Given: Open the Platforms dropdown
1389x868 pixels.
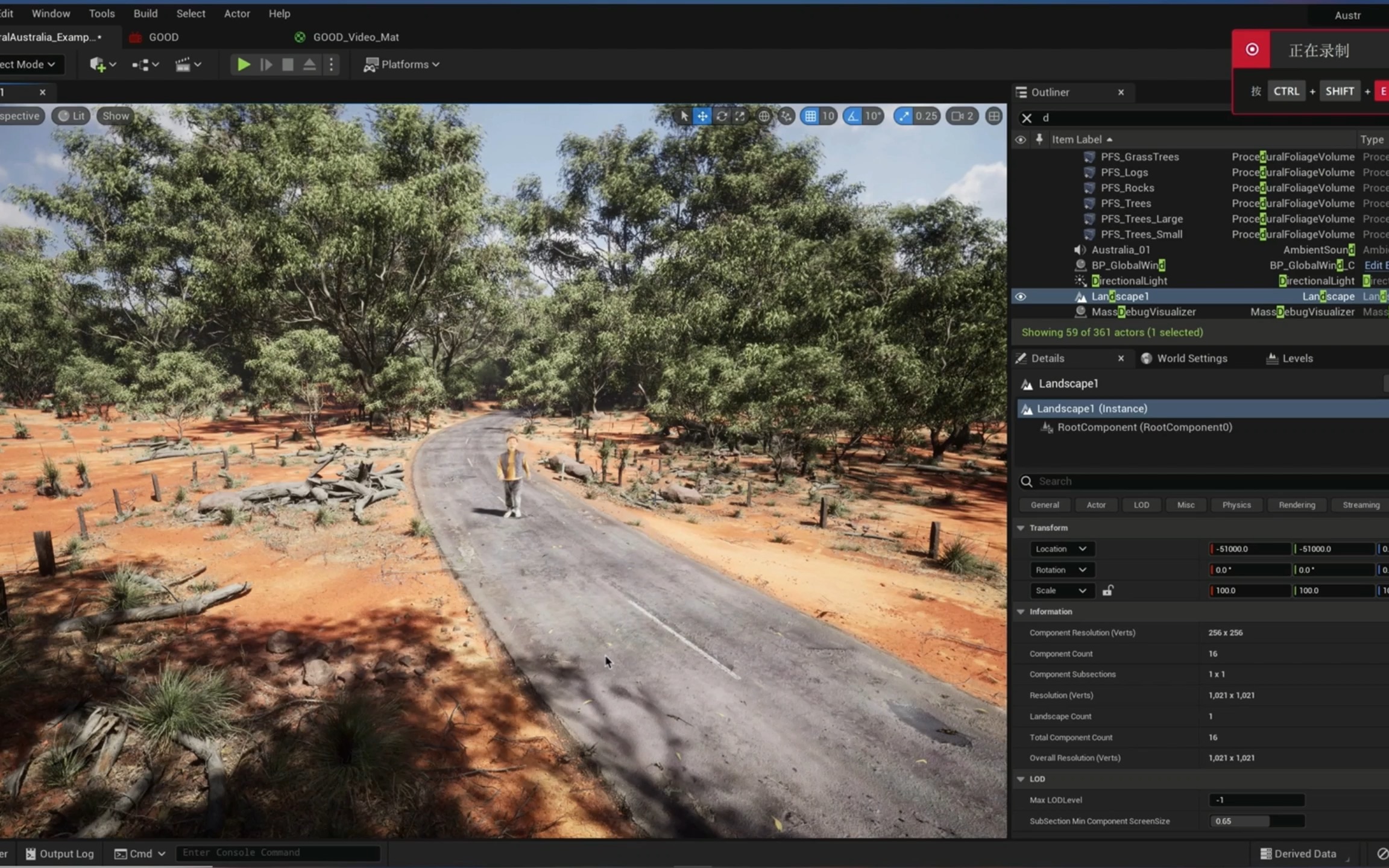Looking at the screenshot, I should [402, 64].
